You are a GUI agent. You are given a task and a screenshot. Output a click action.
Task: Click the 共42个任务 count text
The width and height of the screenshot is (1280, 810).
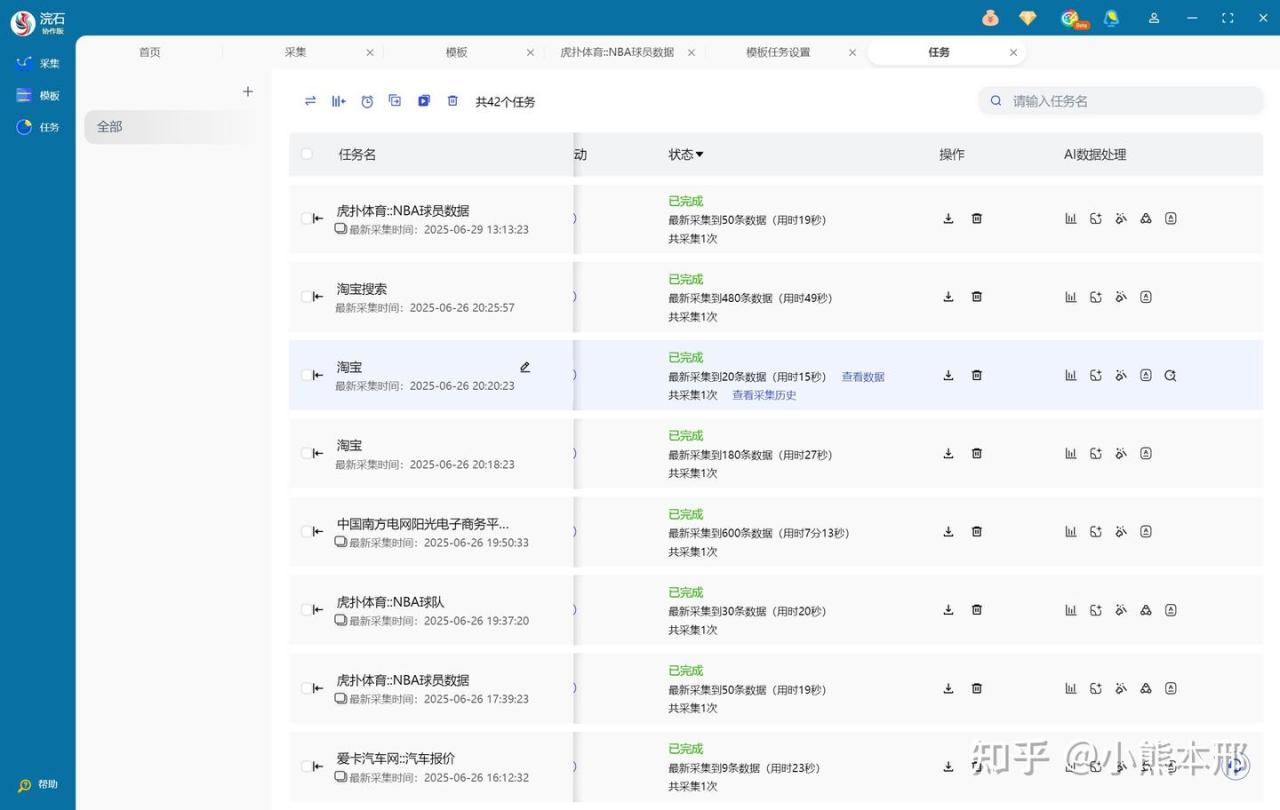(505, 102)
